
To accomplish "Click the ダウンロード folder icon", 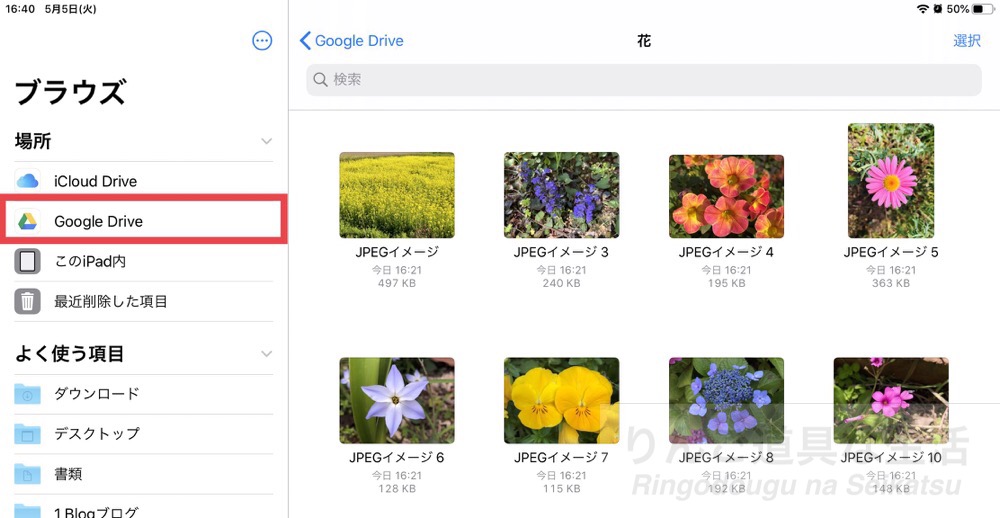I will coord(27,394).
